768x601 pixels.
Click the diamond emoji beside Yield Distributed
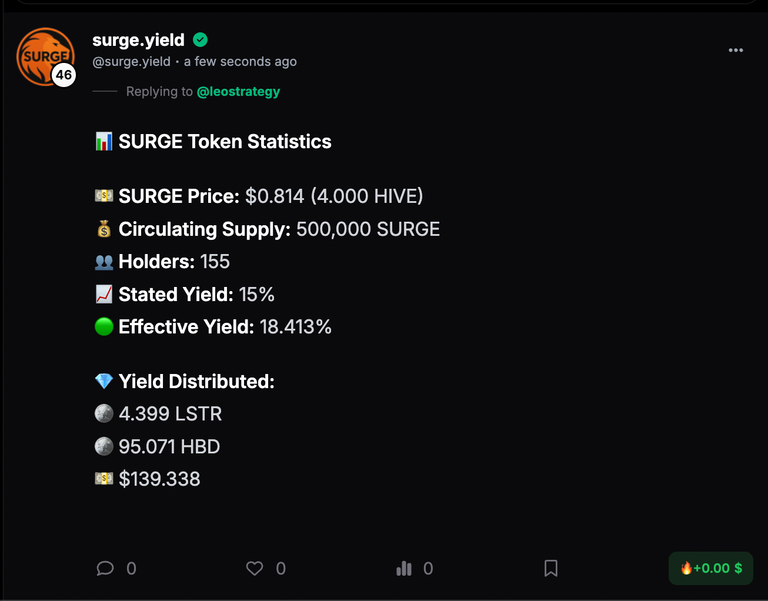coord(104,381)
